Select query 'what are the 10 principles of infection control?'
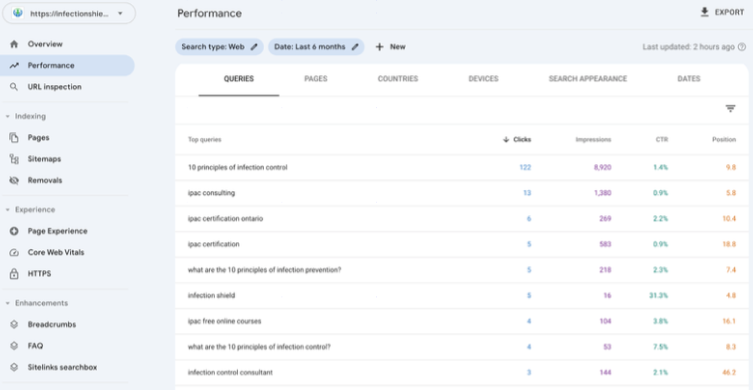 coord(259,347)
